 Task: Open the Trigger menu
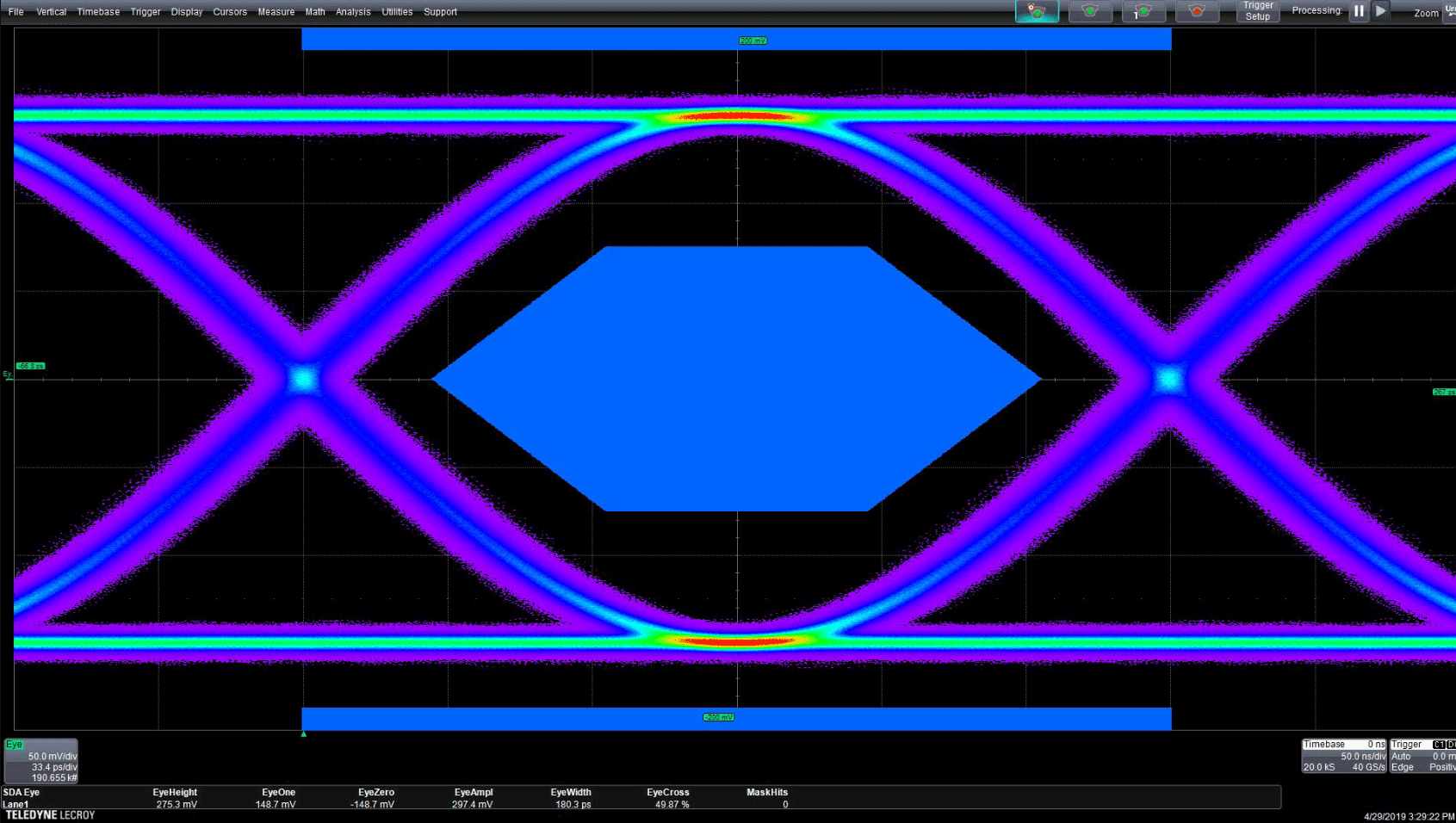pos(146,12)
